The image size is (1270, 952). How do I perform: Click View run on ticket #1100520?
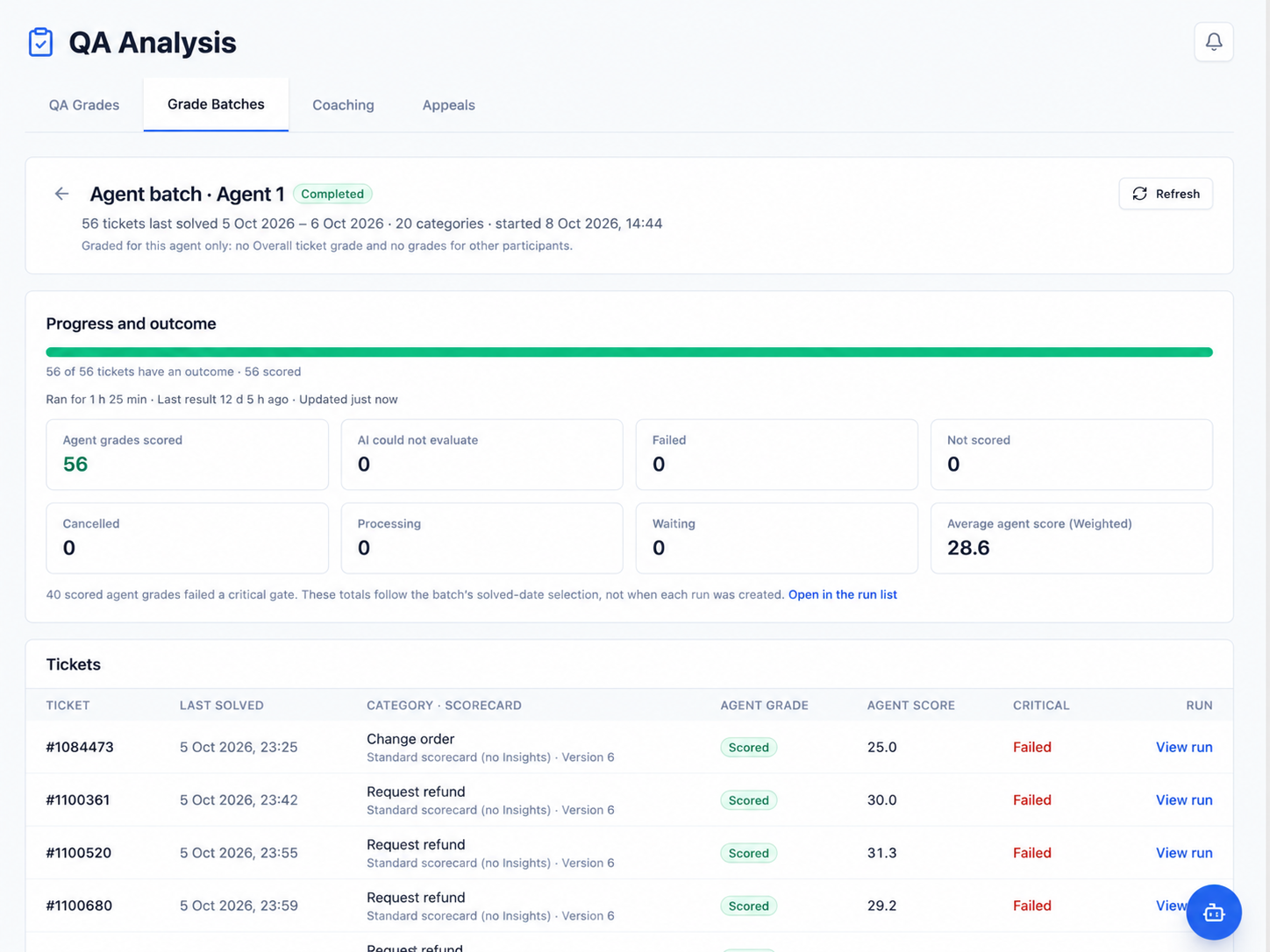[1184, 853]
